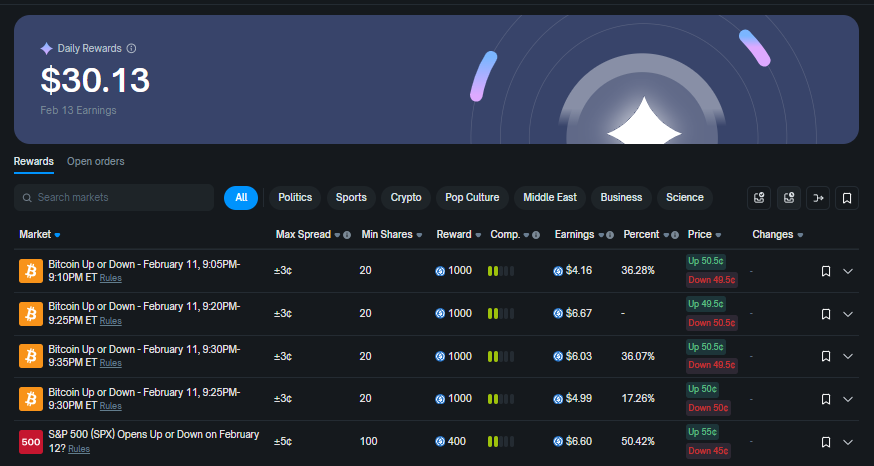The height and width of the screenshot is (466, 874).
Task: Click Bitcoin logo of the 9:05PM-9:10PM market
Action: (x=31, y=271)
